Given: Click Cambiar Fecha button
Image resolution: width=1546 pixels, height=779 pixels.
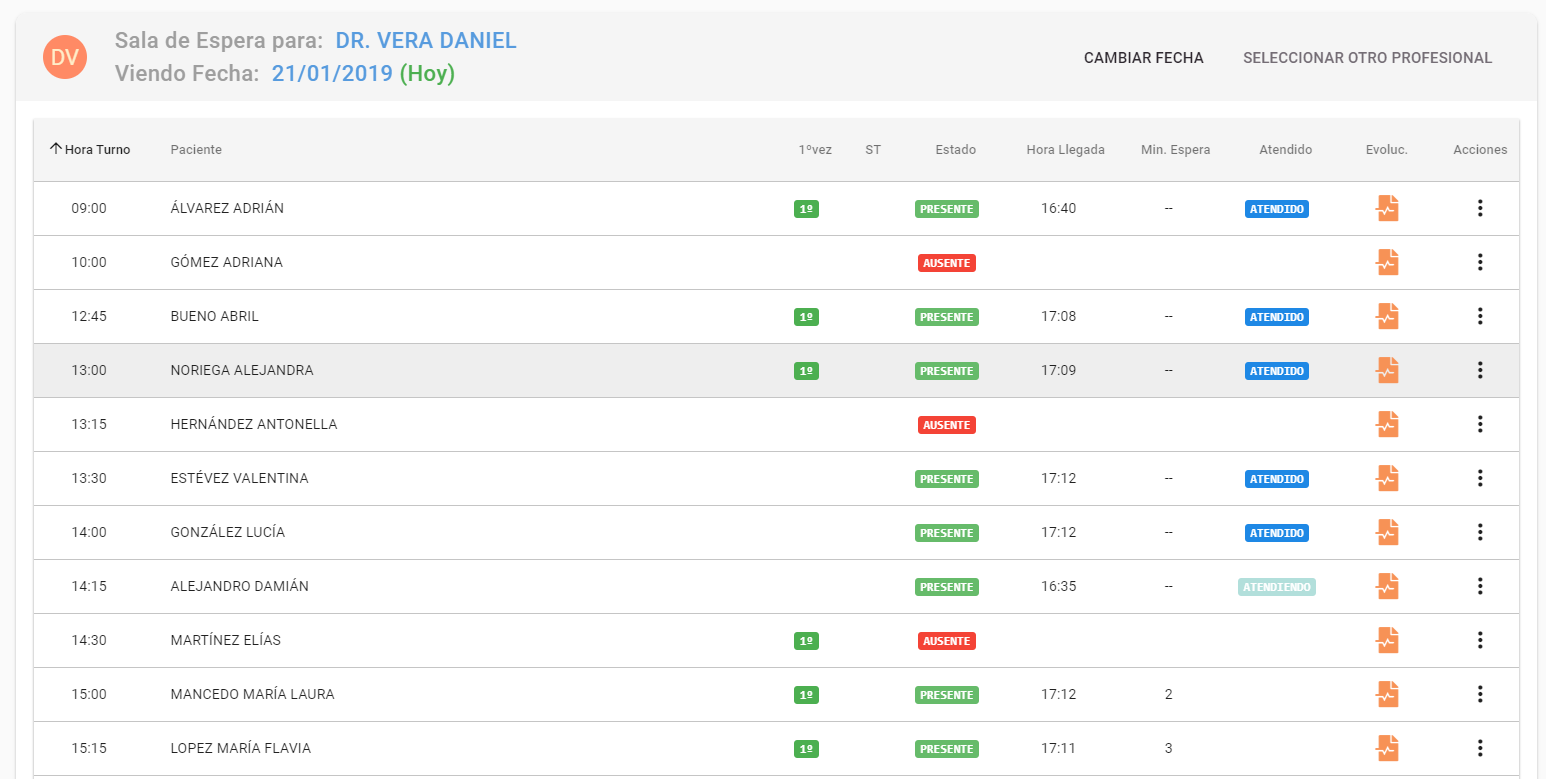Looking at the screenshot, I should [x=1143, y=58].
